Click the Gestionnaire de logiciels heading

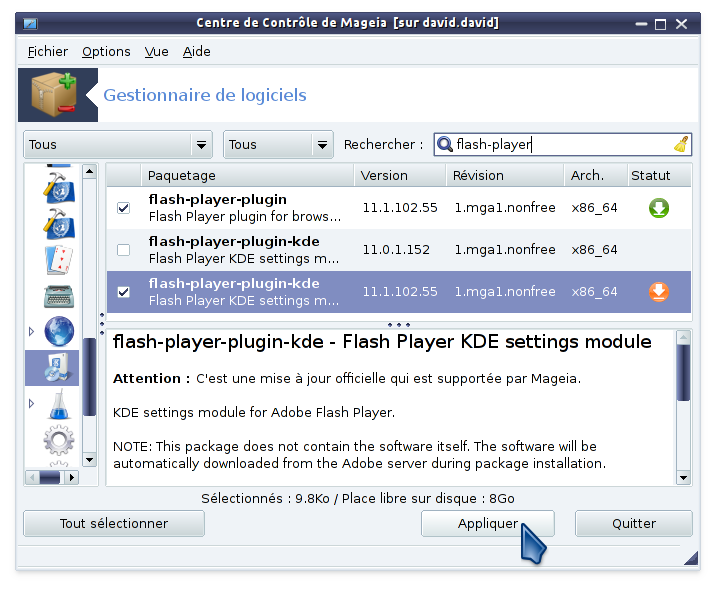pyautogui.click(x=205, y=95)
